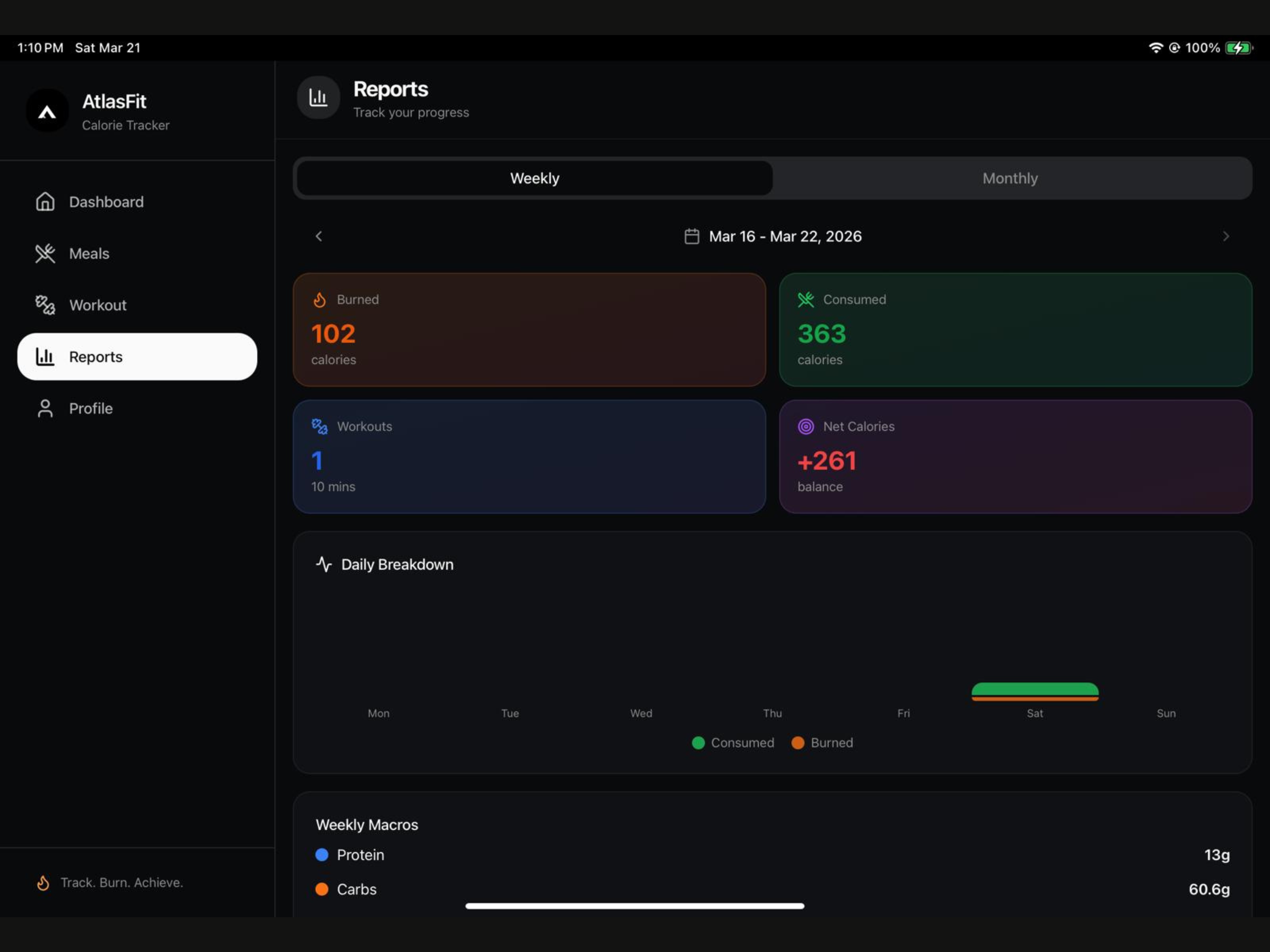Click the battery charging icon

(1239, 48)
